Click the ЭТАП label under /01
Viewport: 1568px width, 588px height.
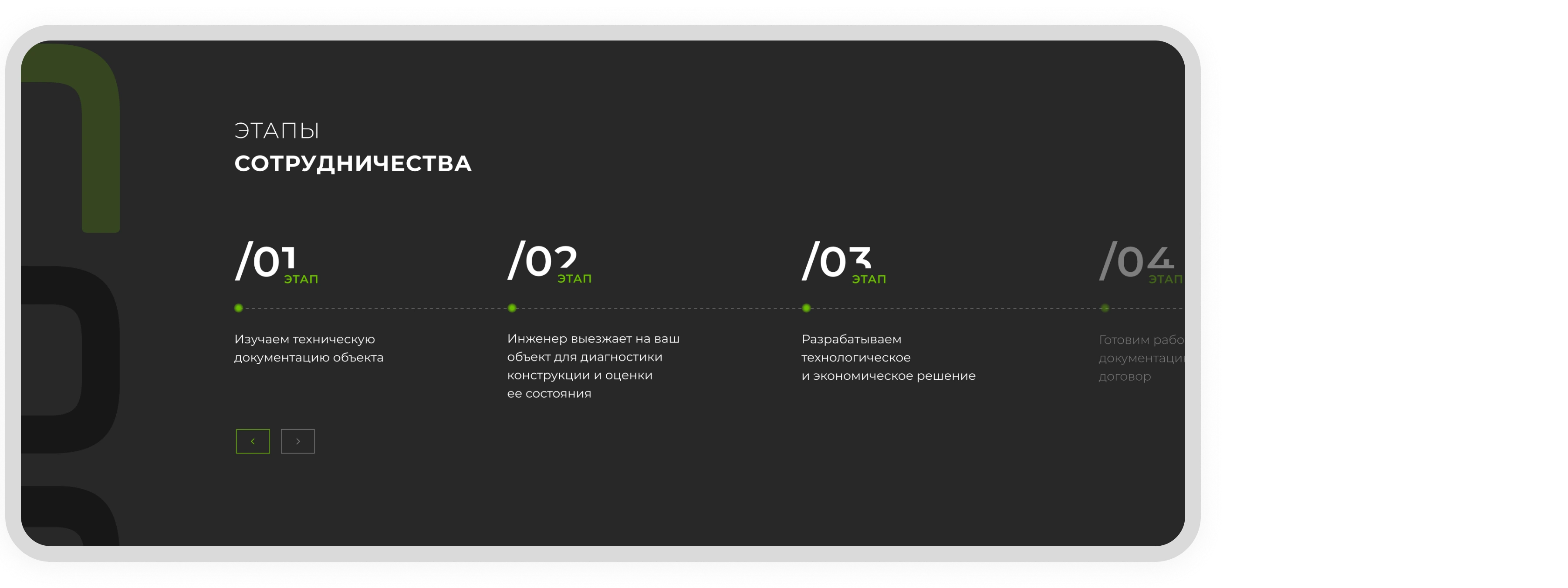point(301,279)
